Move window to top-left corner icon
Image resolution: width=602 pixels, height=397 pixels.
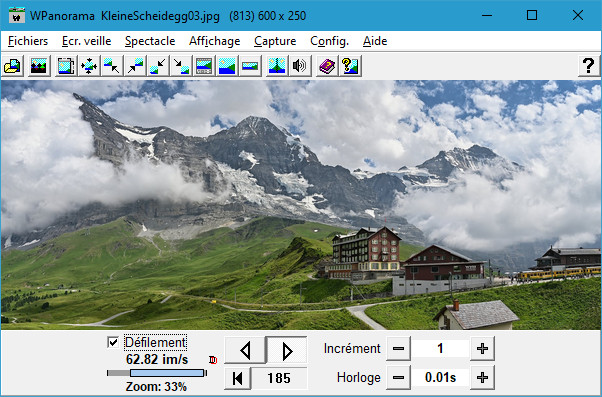112,66
